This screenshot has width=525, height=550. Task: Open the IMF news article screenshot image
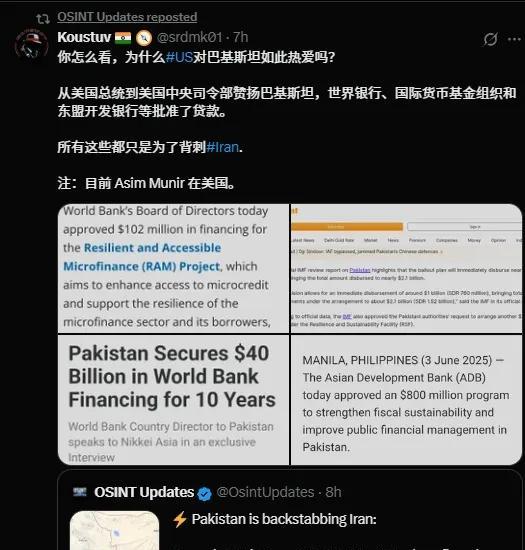[406, 268]
